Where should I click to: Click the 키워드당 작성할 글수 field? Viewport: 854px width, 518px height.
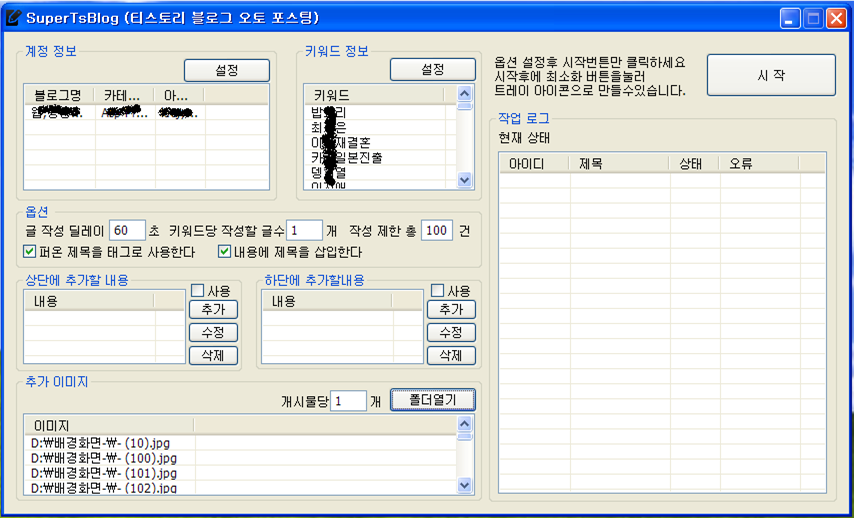[304, 230]
